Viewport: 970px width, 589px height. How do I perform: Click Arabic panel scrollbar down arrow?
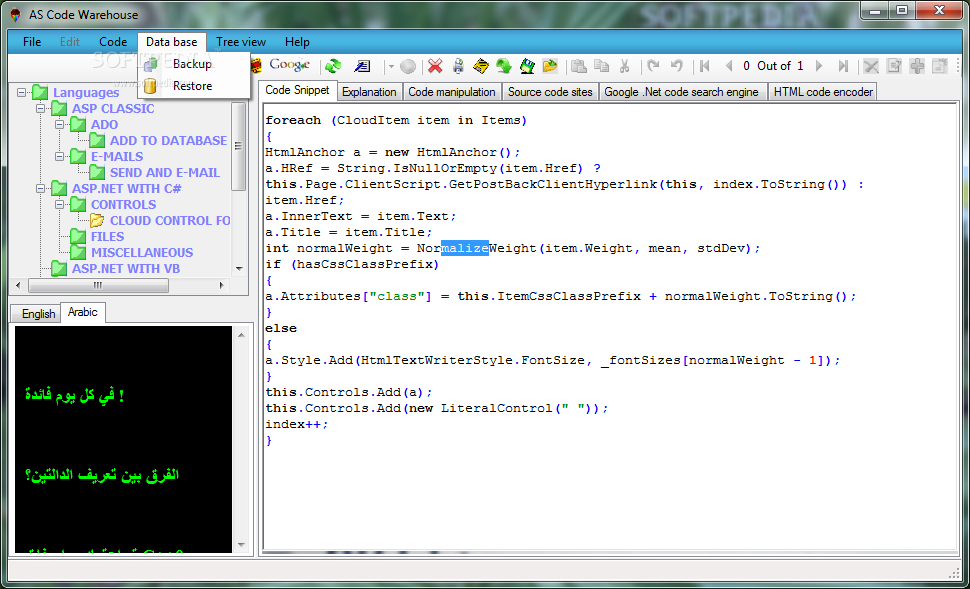[241, 545]
